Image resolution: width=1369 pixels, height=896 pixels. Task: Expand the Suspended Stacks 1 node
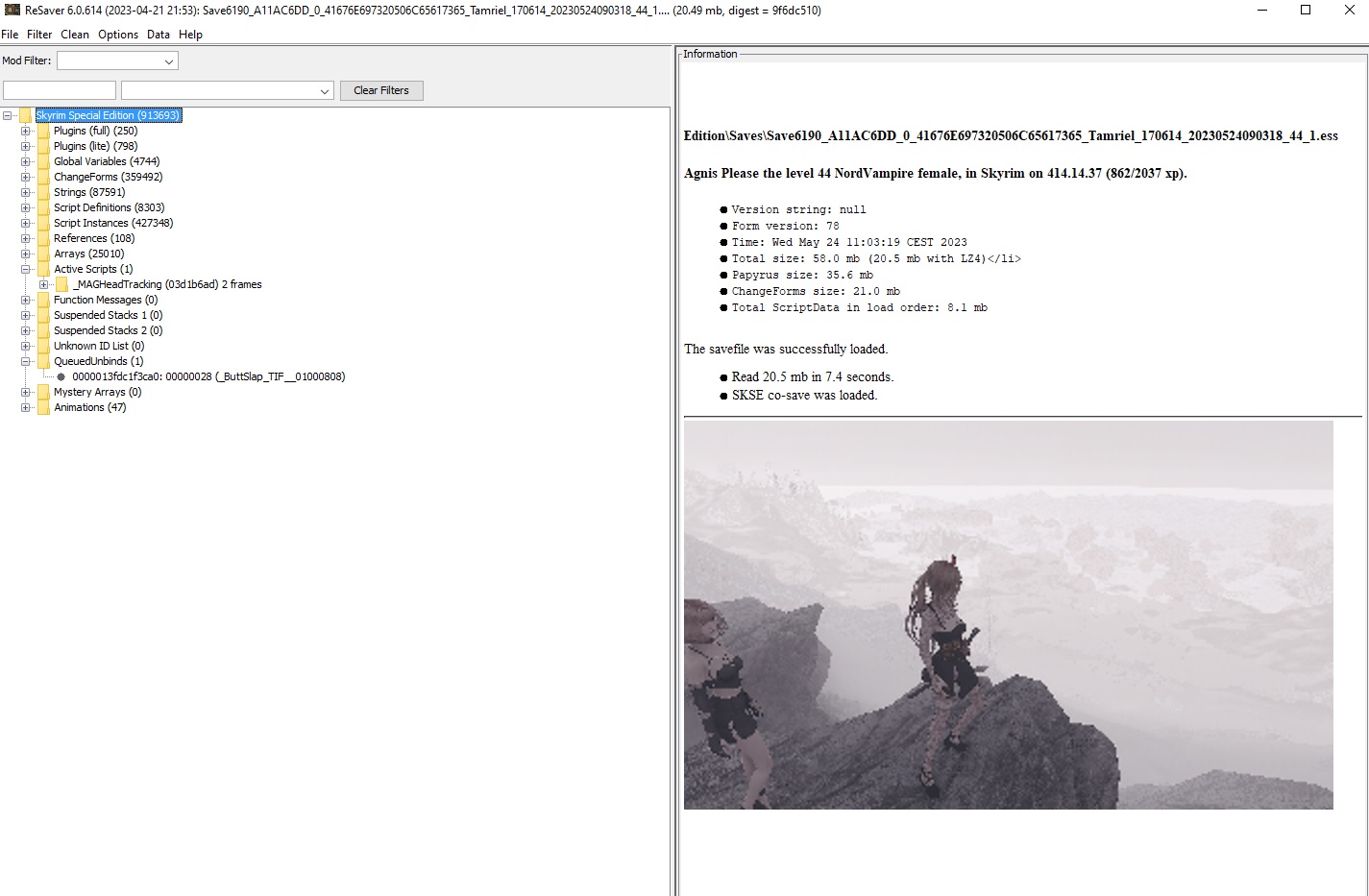coord(26,315)
